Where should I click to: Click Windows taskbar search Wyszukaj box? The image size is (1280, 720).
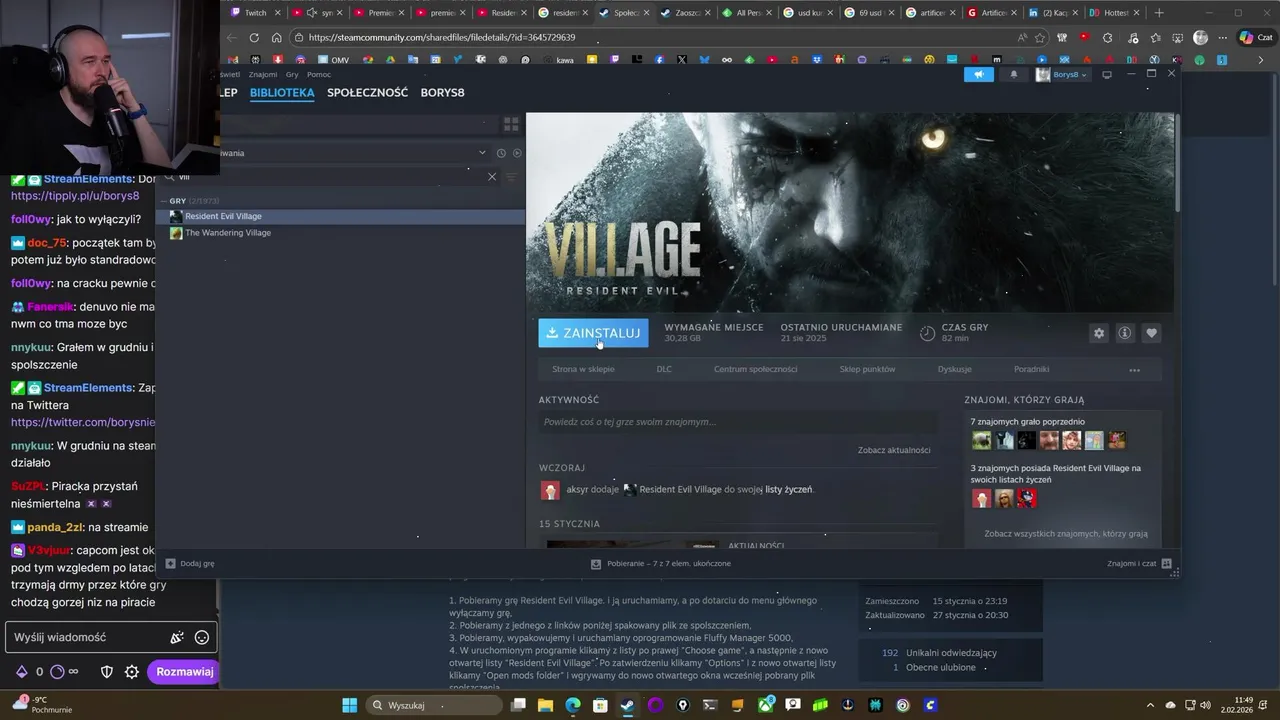click(x=433, y=705)
